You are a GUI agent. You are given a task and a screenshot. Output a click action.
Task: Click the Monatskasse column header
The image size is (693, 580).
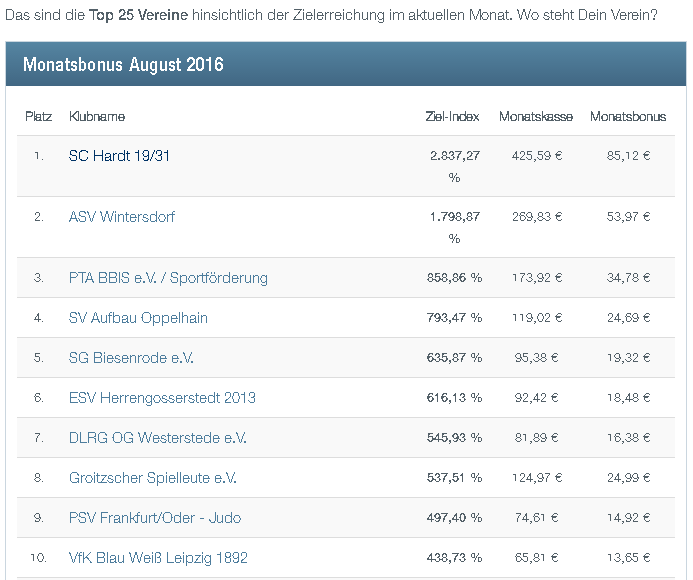pyautogui.click(x=536, y=117)
